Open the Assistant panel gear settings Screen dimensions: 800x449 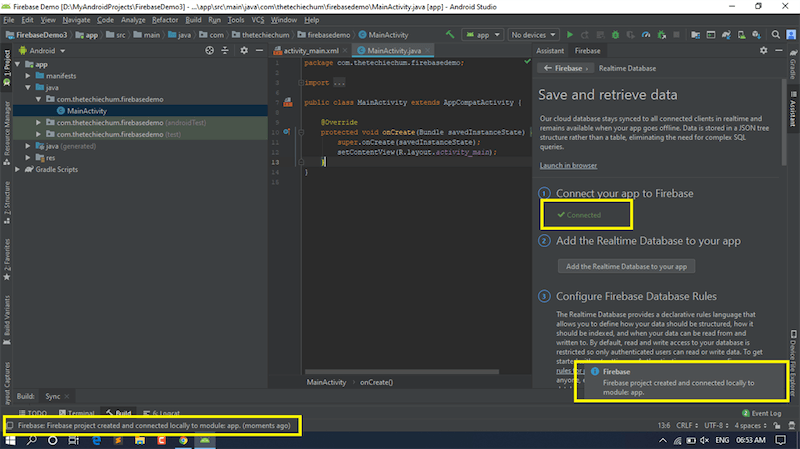pos(763,50)
